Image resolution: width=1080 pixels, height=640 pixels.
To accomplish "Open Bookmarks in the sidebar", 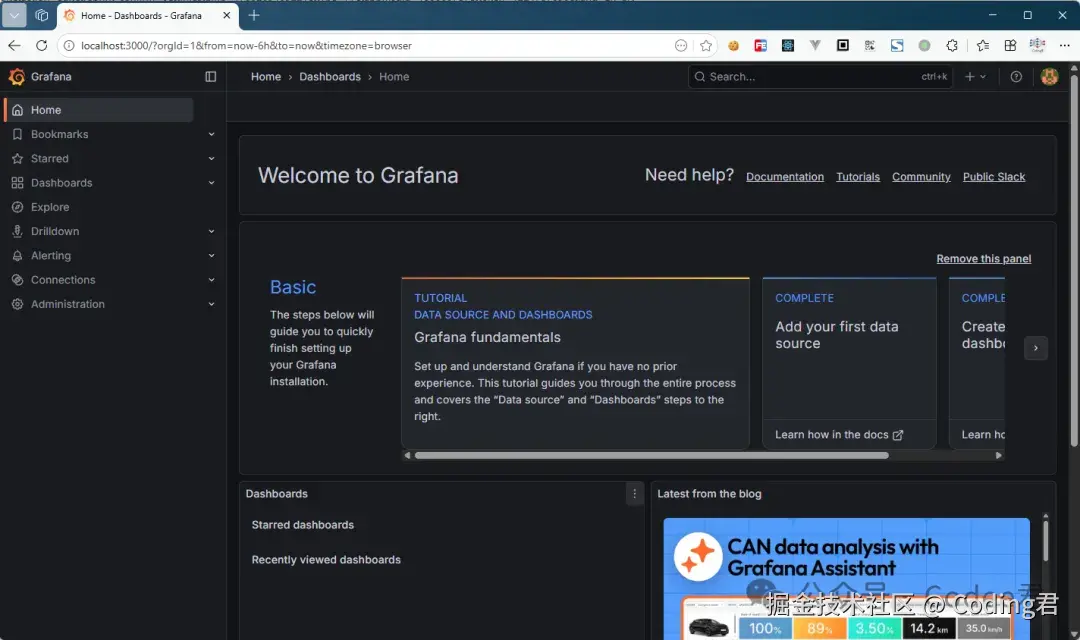I will coord(59,134).
